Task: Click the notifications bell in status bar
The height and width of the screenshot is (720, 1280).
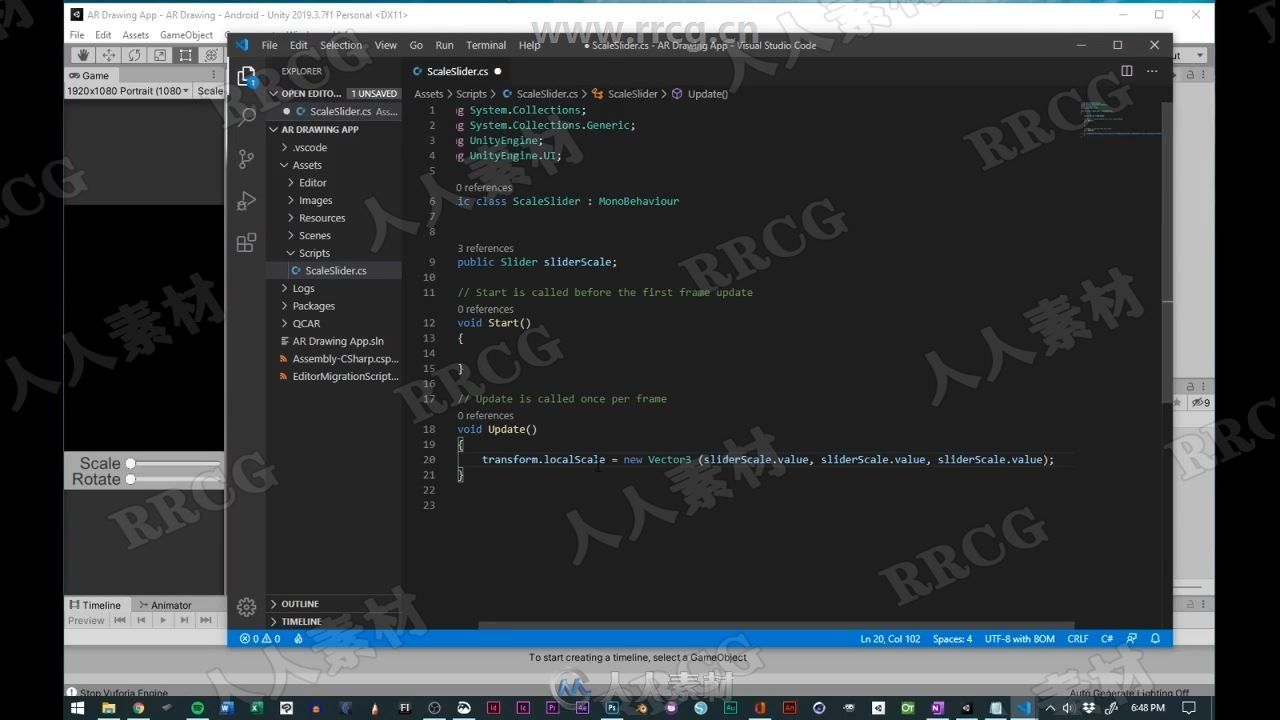Action: pos(1155,639)
